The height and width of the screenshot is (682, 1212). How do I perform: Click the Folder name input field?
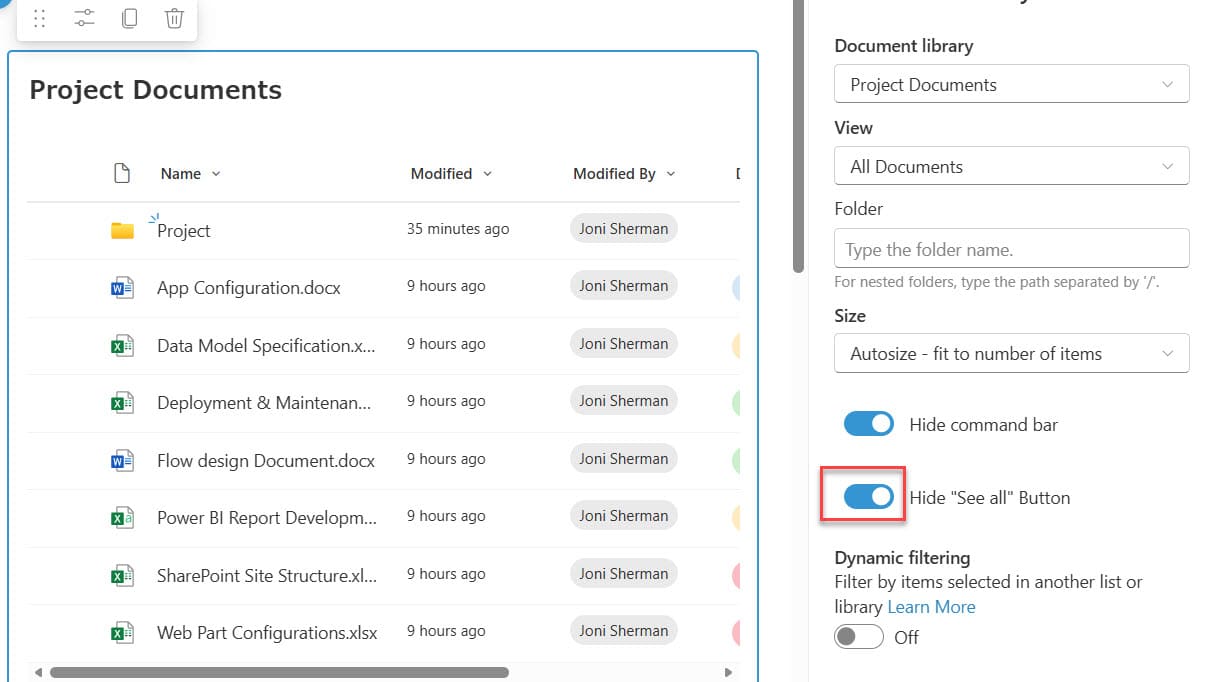click(1011, 249)
